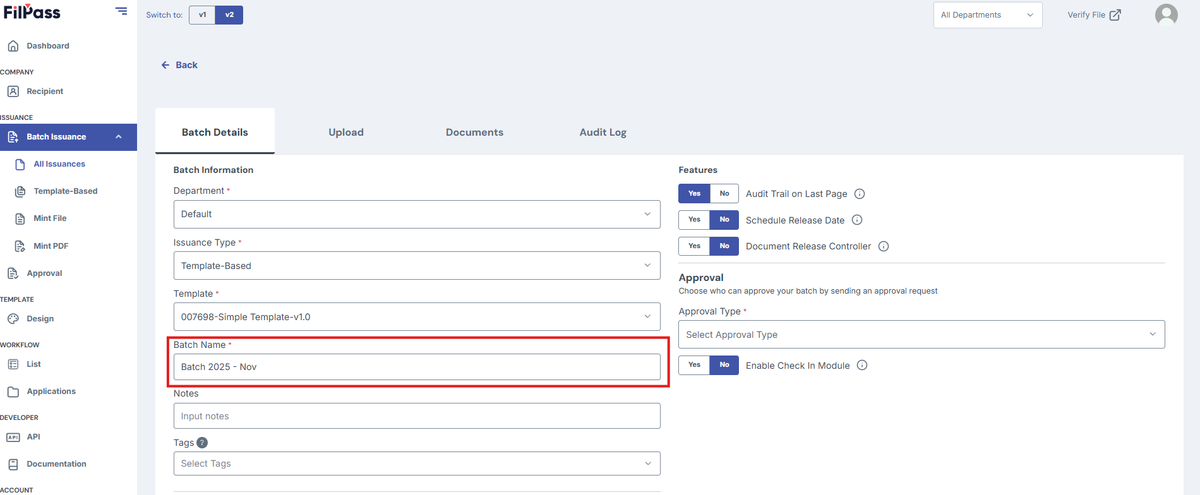
Task: Set Document Release Controller to Yes
Action: click(694, 246)
